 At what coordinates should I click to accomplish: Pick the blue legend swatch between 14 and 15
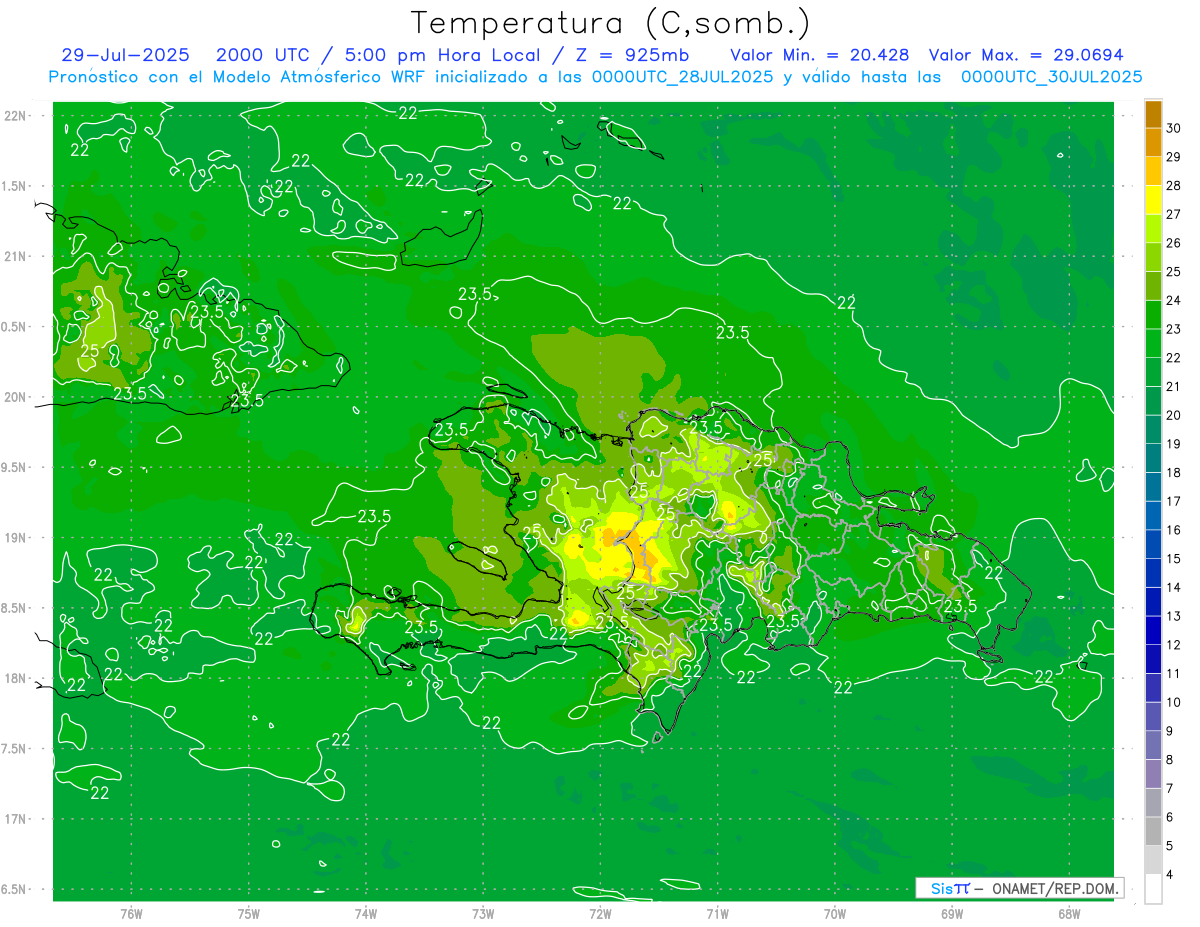coord(1153,573)
